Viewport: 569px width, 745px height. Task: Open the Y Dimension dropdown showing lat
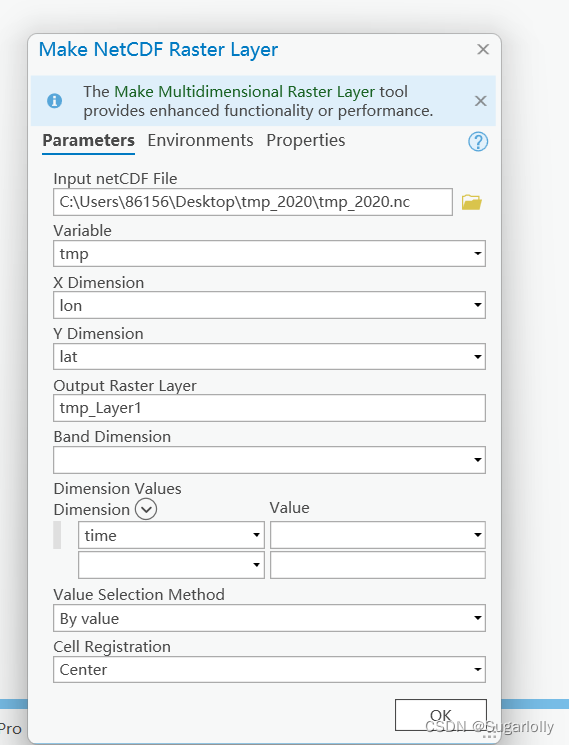(269, 356)
